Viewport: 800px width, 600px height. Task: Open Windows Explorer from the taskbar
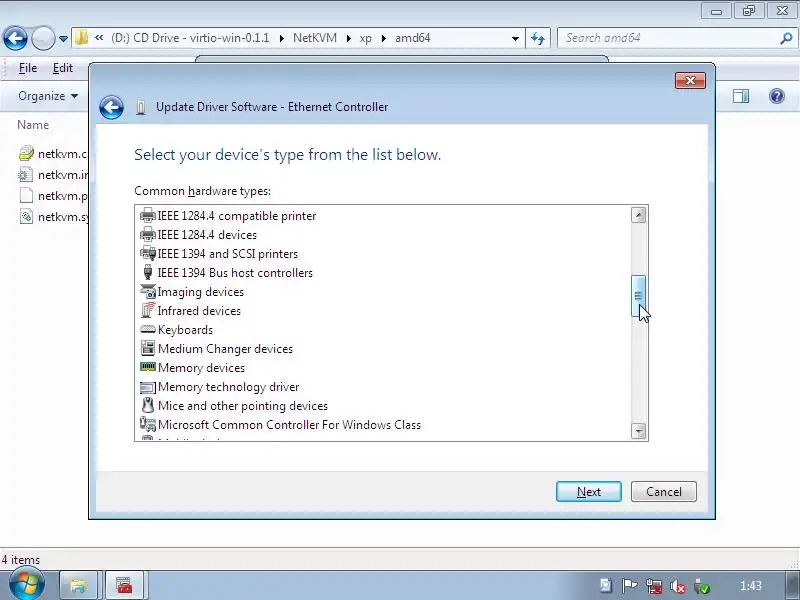click(79, 585)
